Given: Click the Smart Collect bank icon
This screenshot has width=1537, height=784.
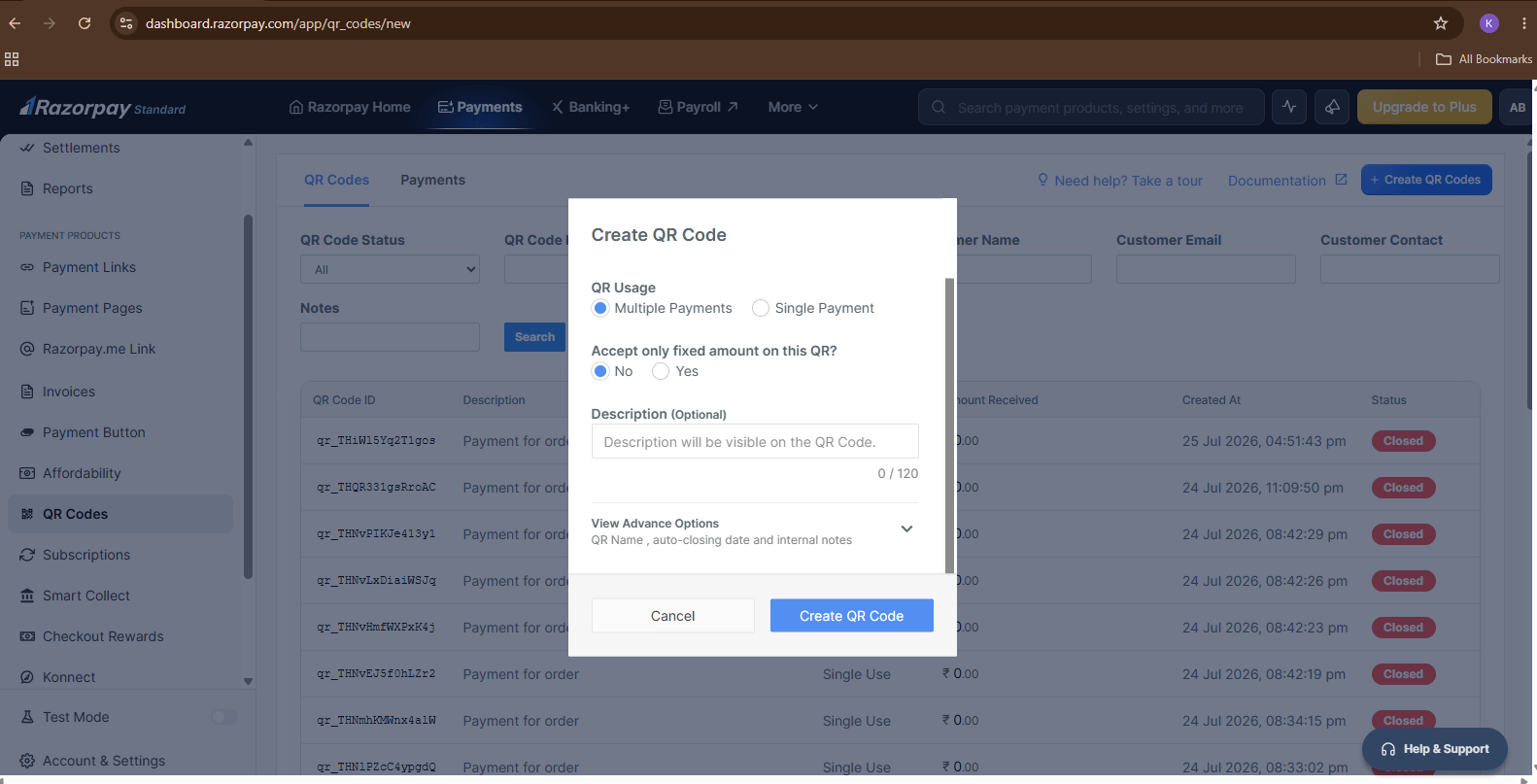Looking at the screenshot, I should click(27, 596).
